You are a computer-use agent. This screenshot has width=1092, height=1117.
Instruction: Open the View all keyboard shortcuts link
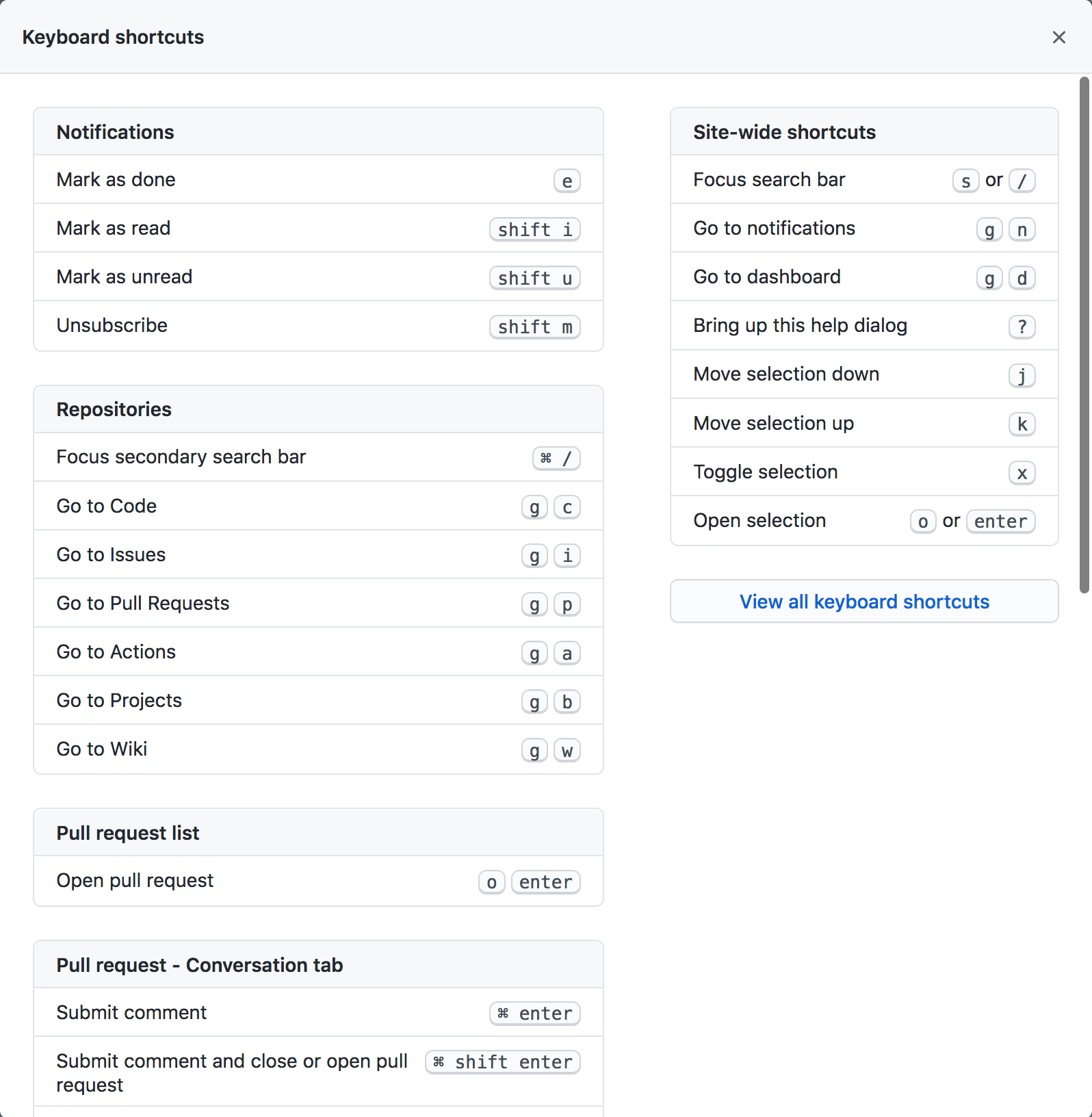(x=864, y=602)
